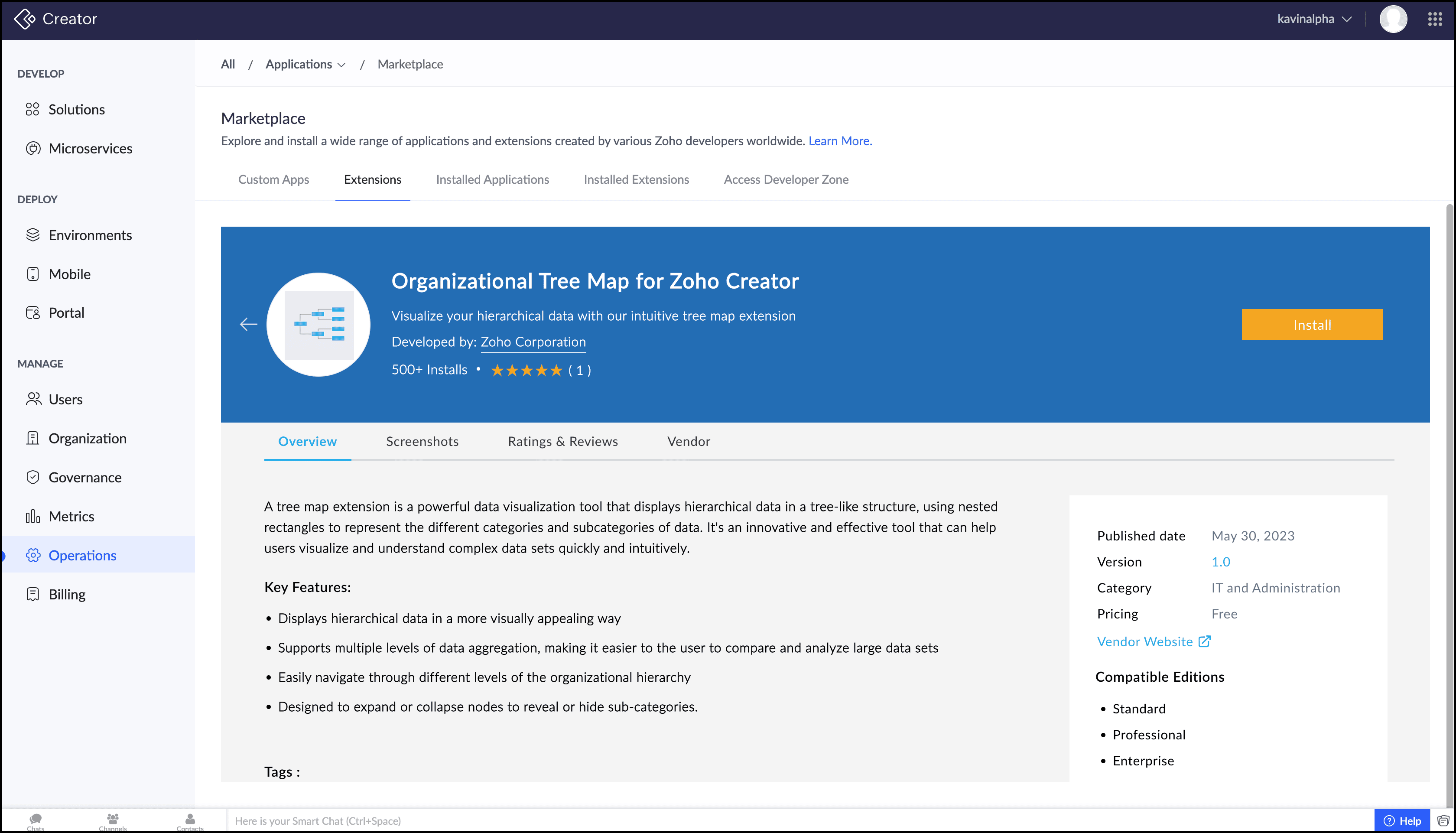Open the Vendor tab

coord(689,442)
